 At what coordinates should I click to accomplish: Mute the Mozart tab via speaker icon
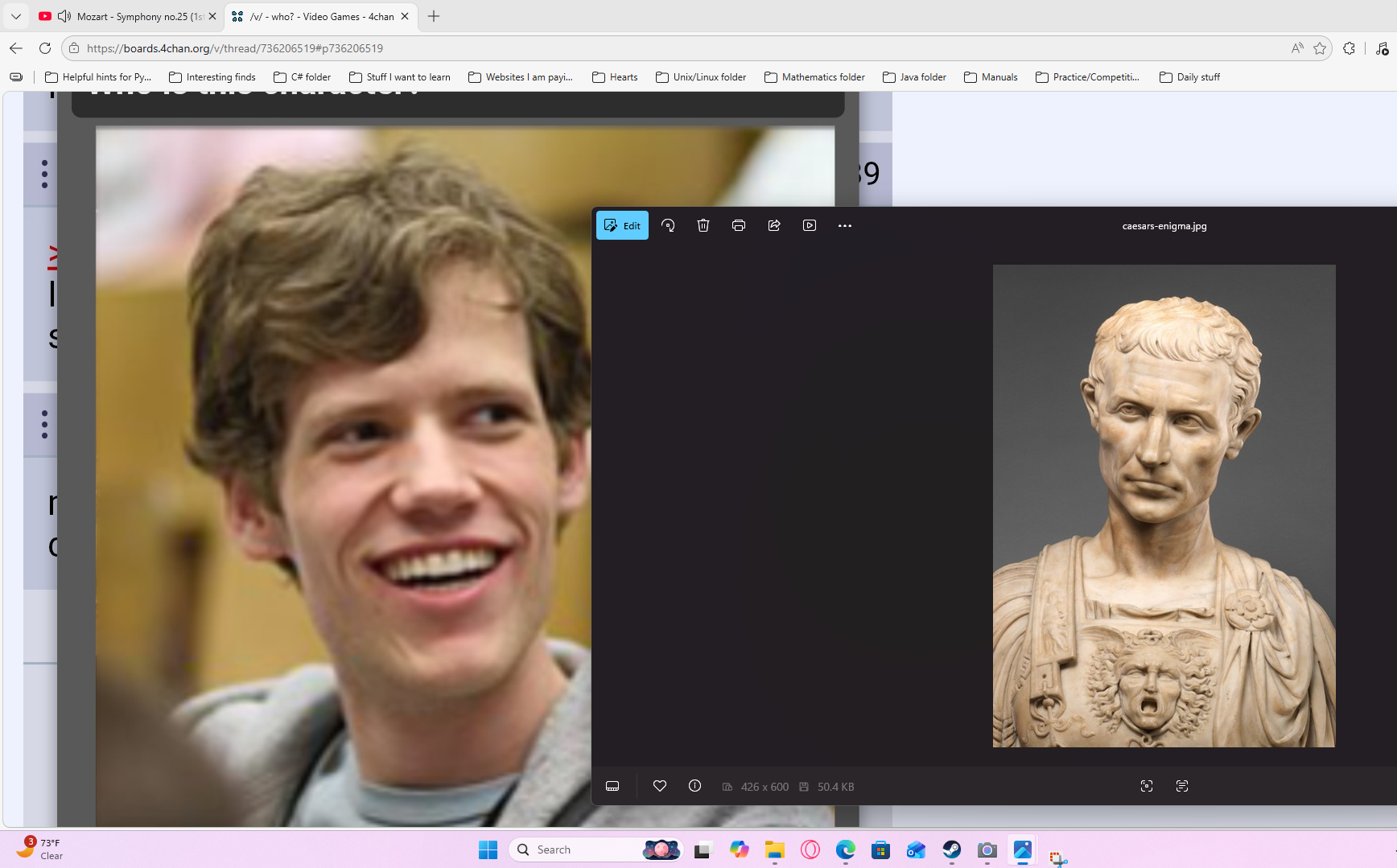[x=64, y=16]
